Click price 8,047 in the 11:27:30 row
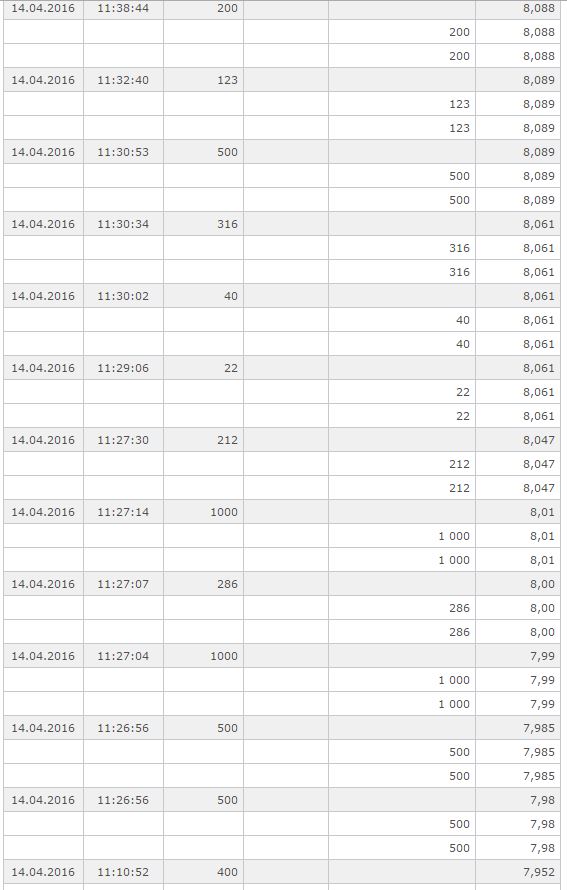This screenshot has height=890, width=567. (539, 440)
